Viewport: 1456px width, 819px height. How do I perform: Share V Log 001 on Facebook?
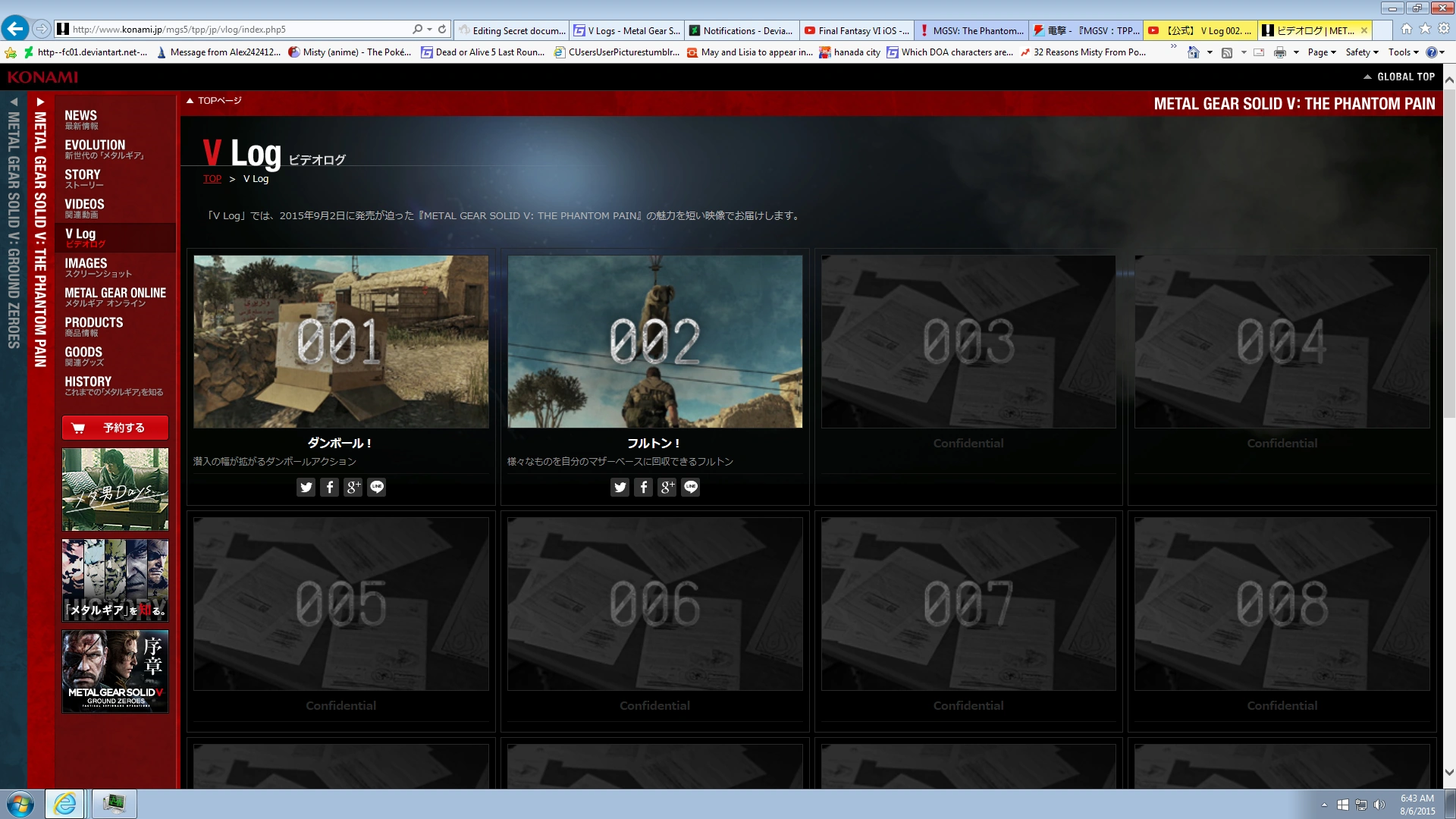click(x=329, y=488)
